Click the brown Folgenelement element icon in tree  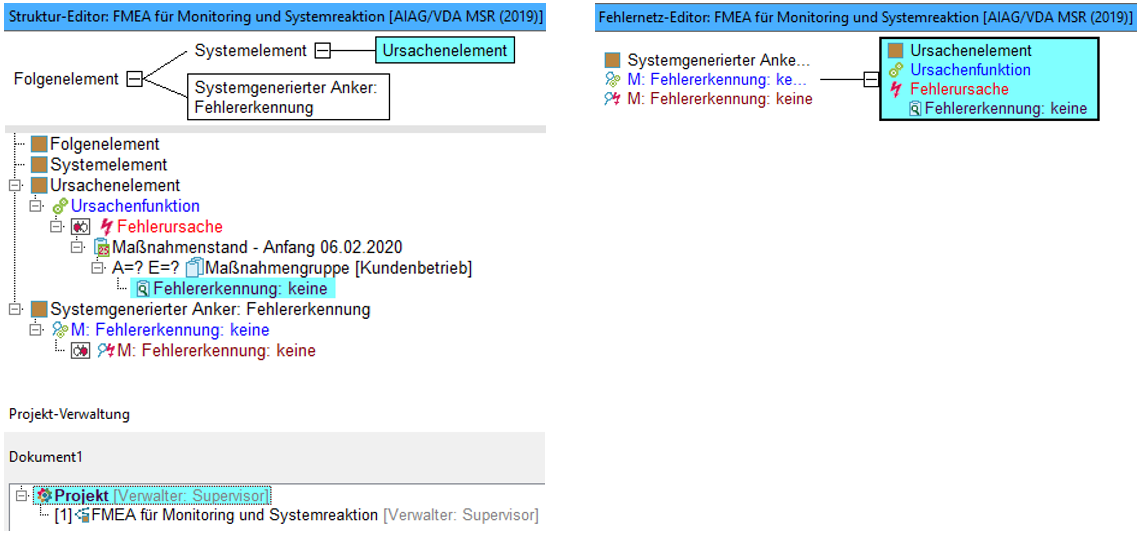click(x=39, y=145)
